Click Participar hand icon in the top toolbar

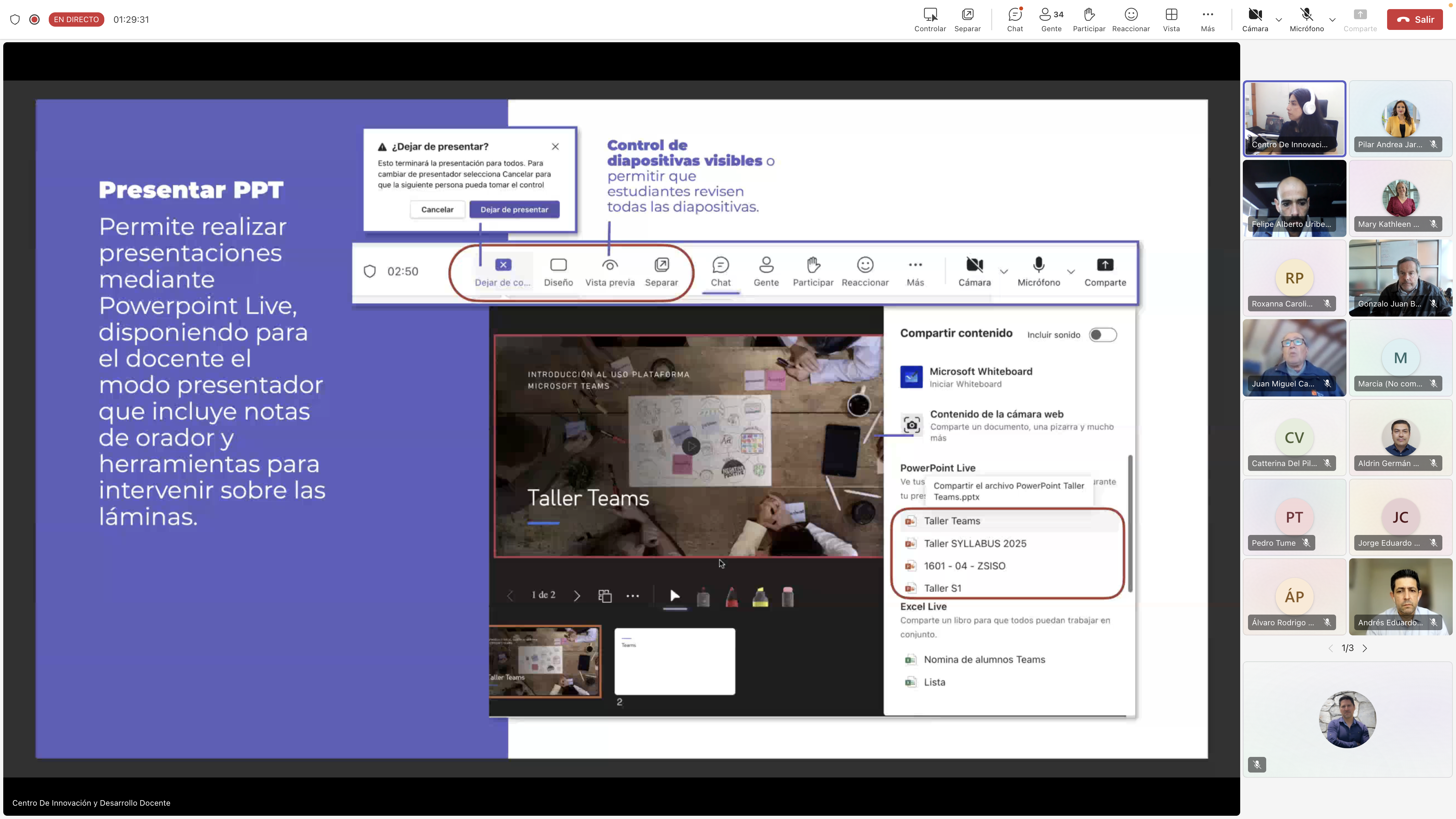click(x=1089, y=19)
